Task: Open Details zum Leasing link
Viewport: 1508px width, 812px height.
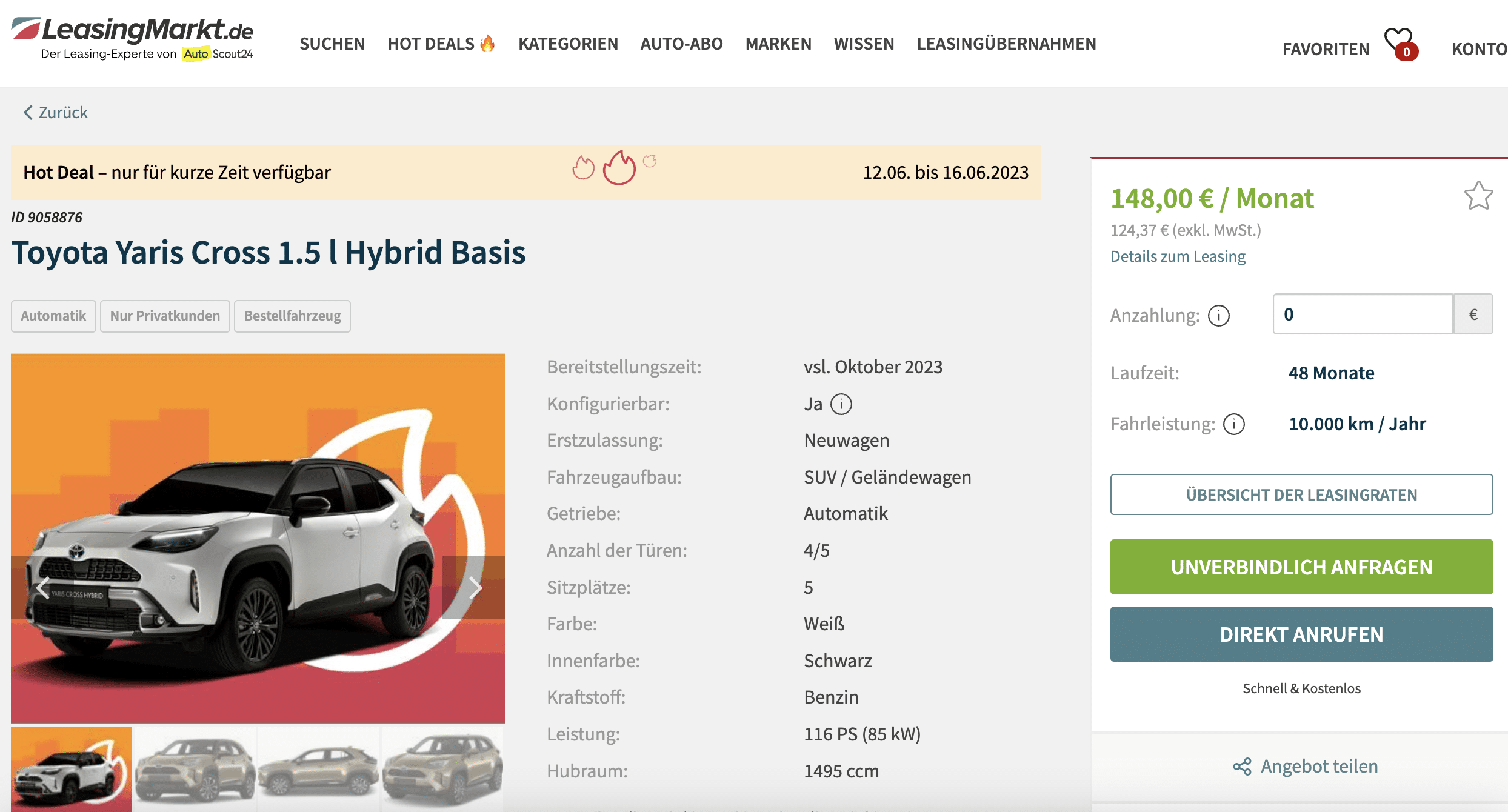Action: [x=1178, y=256]
